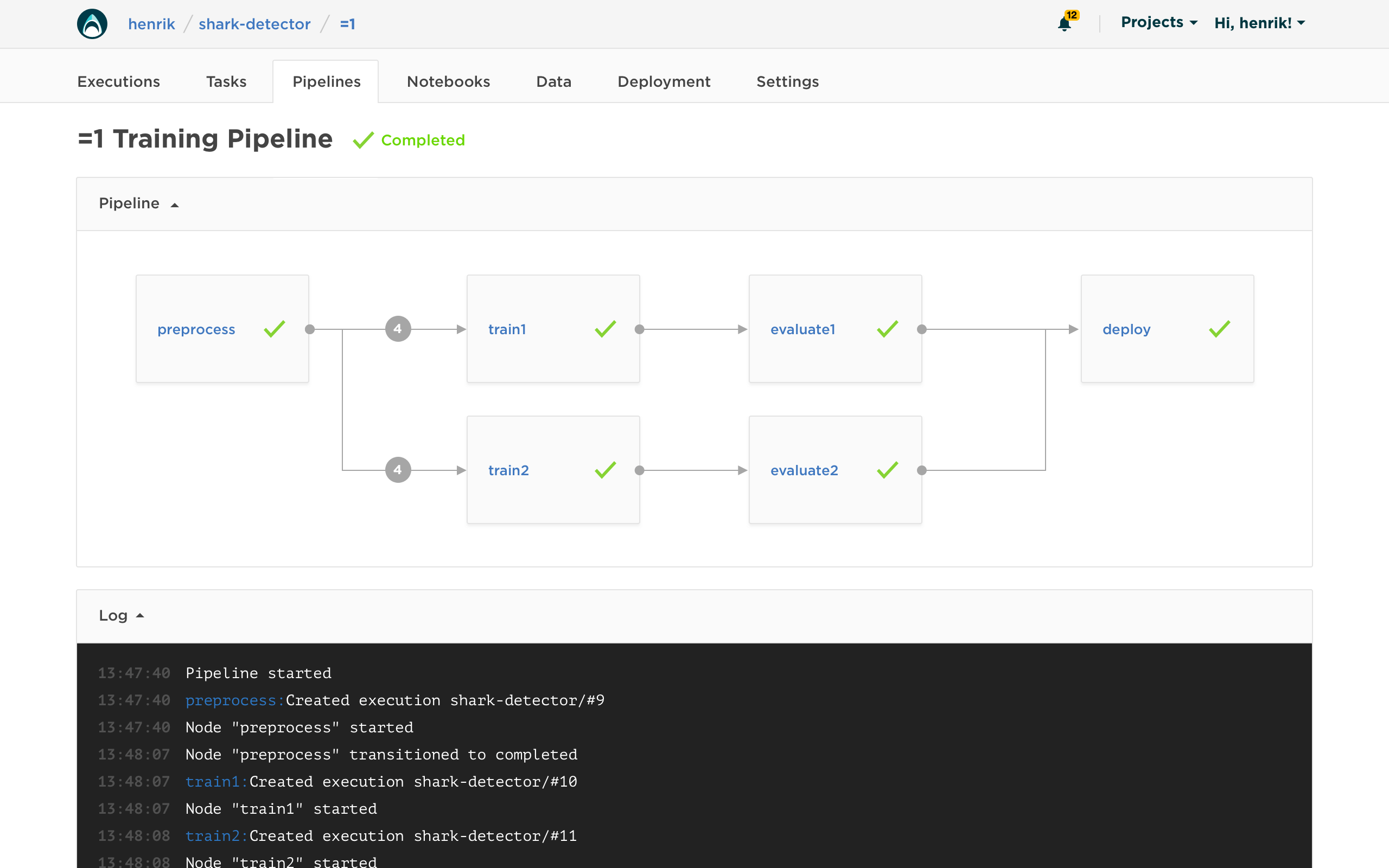Click the preprocess node output port dot
This screenshot has width=1389, height=868.
(x=310, y=329)
